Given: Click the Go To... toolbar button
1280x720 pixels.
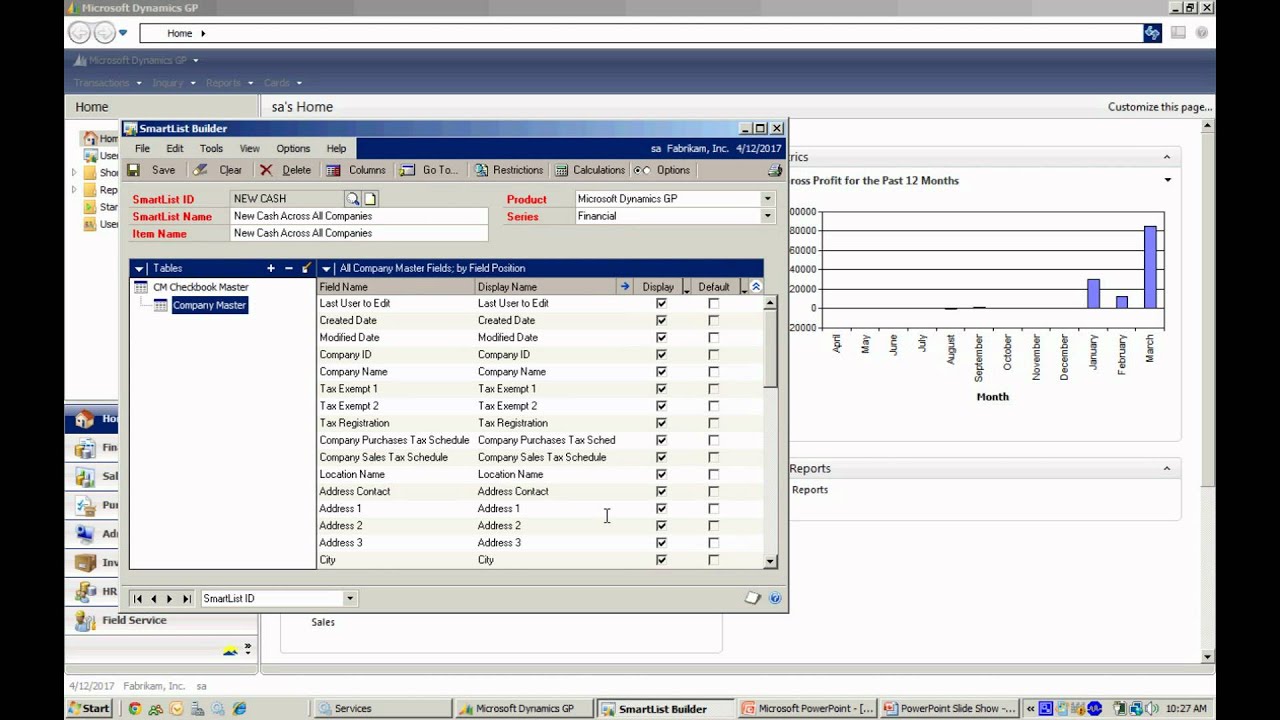Looking at the screenshot, I should [429, 170].
